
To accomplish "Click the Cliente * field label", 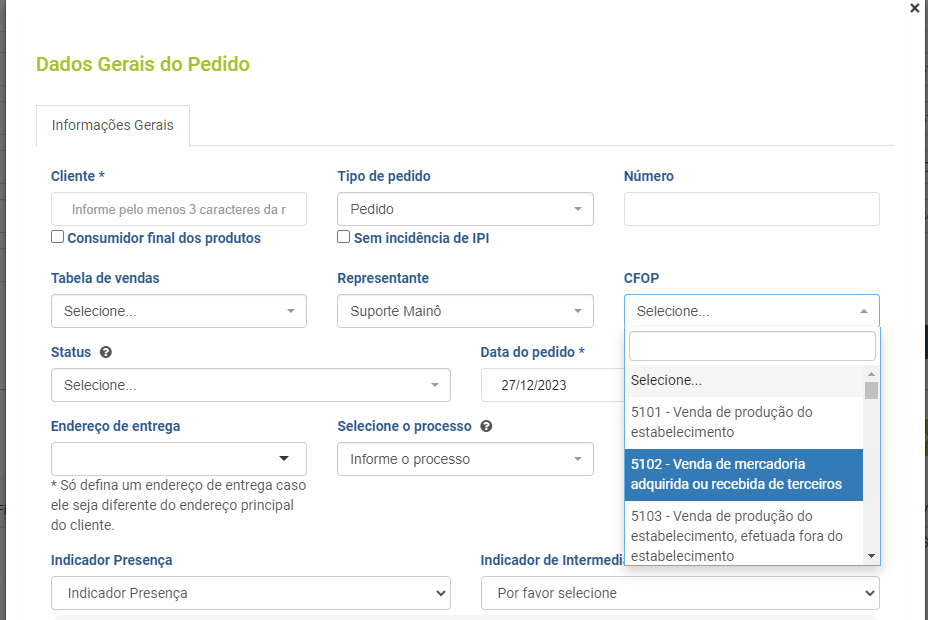I will click(x=78, y=176).
